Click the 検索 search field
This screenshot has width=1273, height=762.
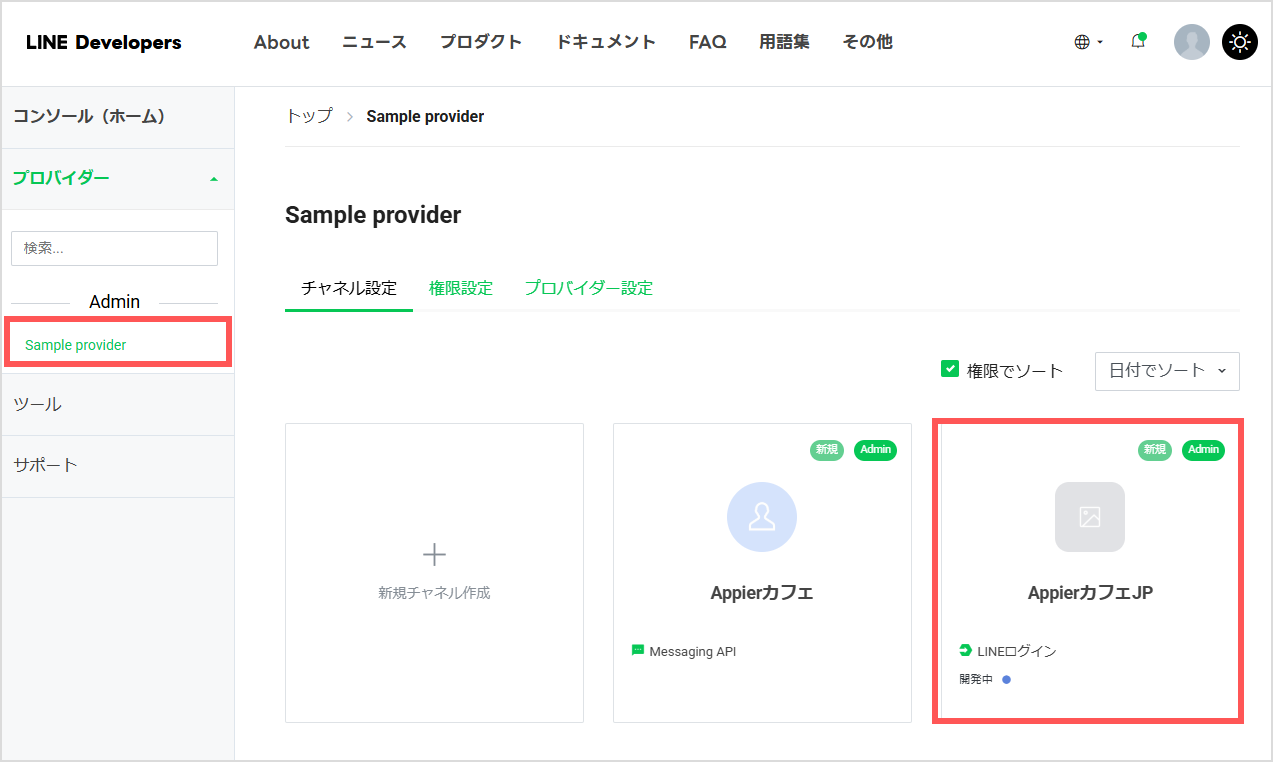[114, 248]
